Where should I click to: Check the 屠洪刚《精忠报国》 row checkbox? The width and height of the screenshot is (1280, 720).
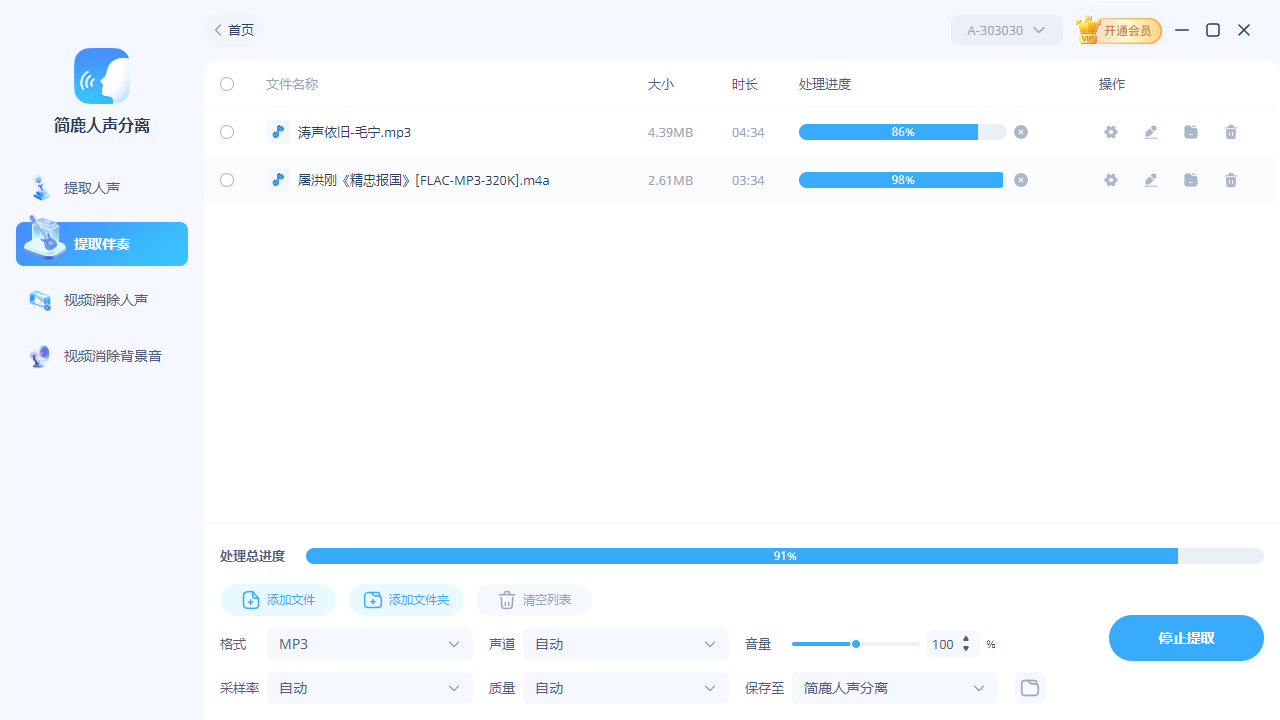pos(227,180)
